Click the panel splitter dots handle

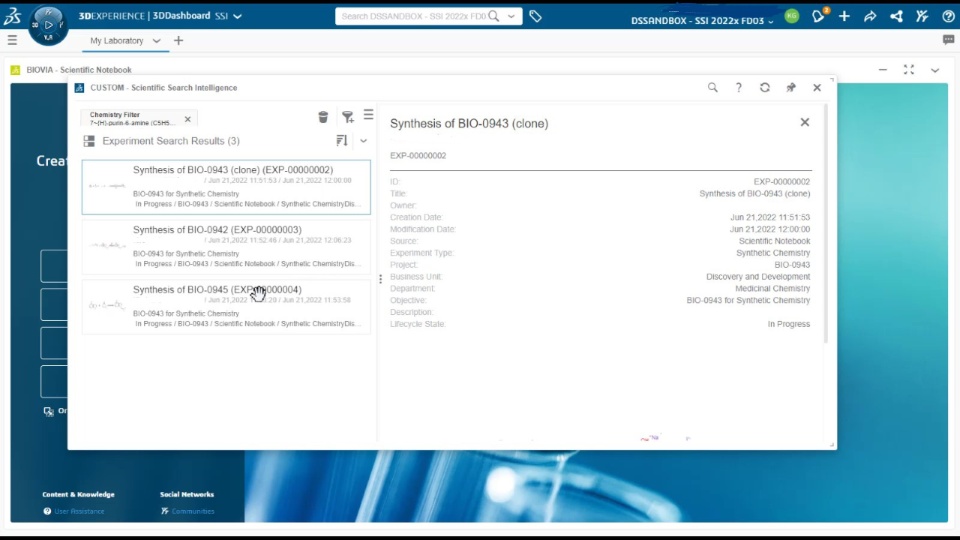coord(380,279)
